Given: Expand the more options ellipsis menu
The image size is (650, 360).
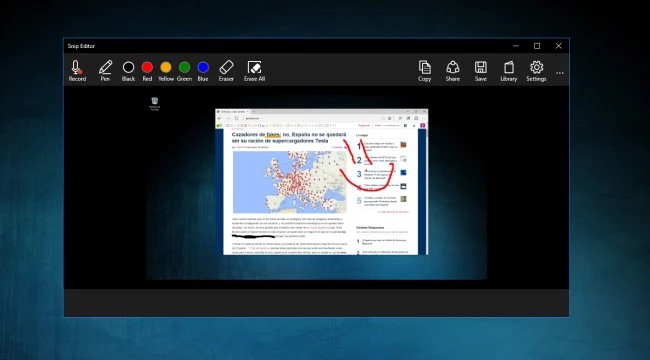Looking at the screenshot, I should [560, 73].
